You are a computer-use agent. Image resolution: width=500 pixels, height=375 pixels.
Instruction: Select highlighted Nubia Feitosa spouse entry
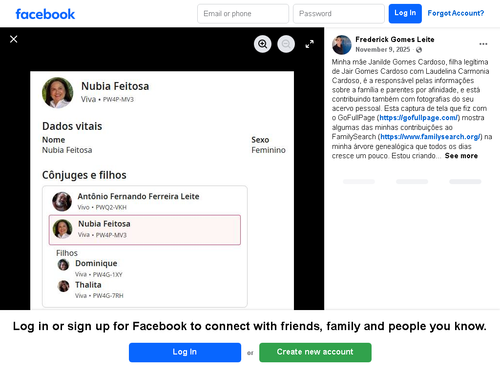coord(145,230)
